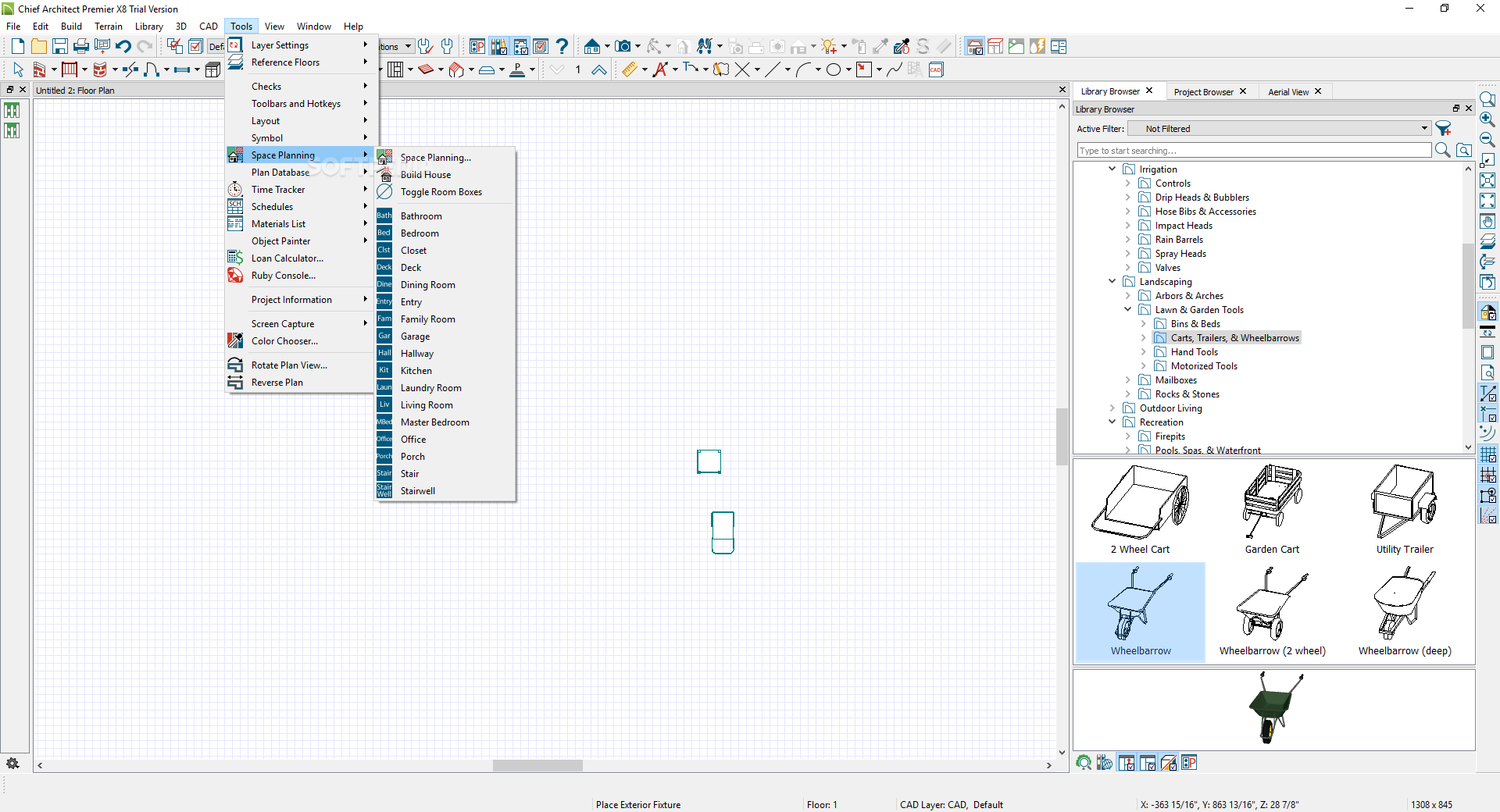Viewport: 1500px width, 812px height.
Task: Choose Reverse Plan in Tools menu
Action: (x=277, y=383)
